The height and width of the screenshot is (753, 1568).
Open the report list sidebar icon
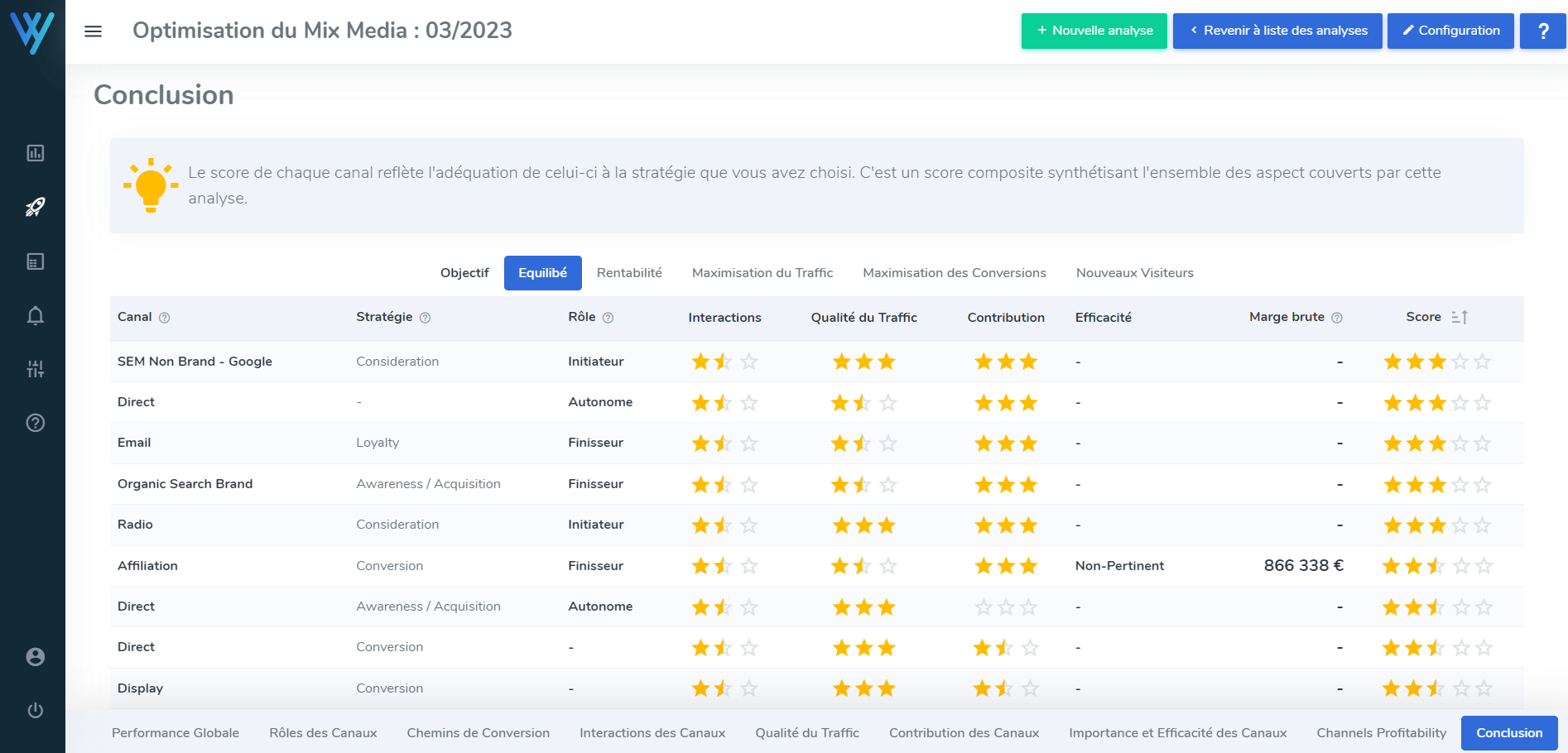(35, 261)
